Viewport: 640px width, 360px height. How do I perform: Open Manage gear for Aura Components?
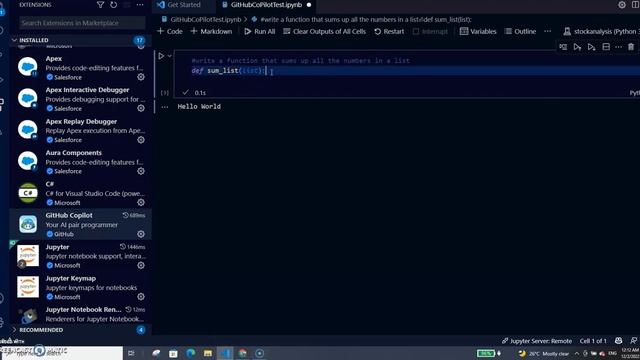tap(141, 171)
